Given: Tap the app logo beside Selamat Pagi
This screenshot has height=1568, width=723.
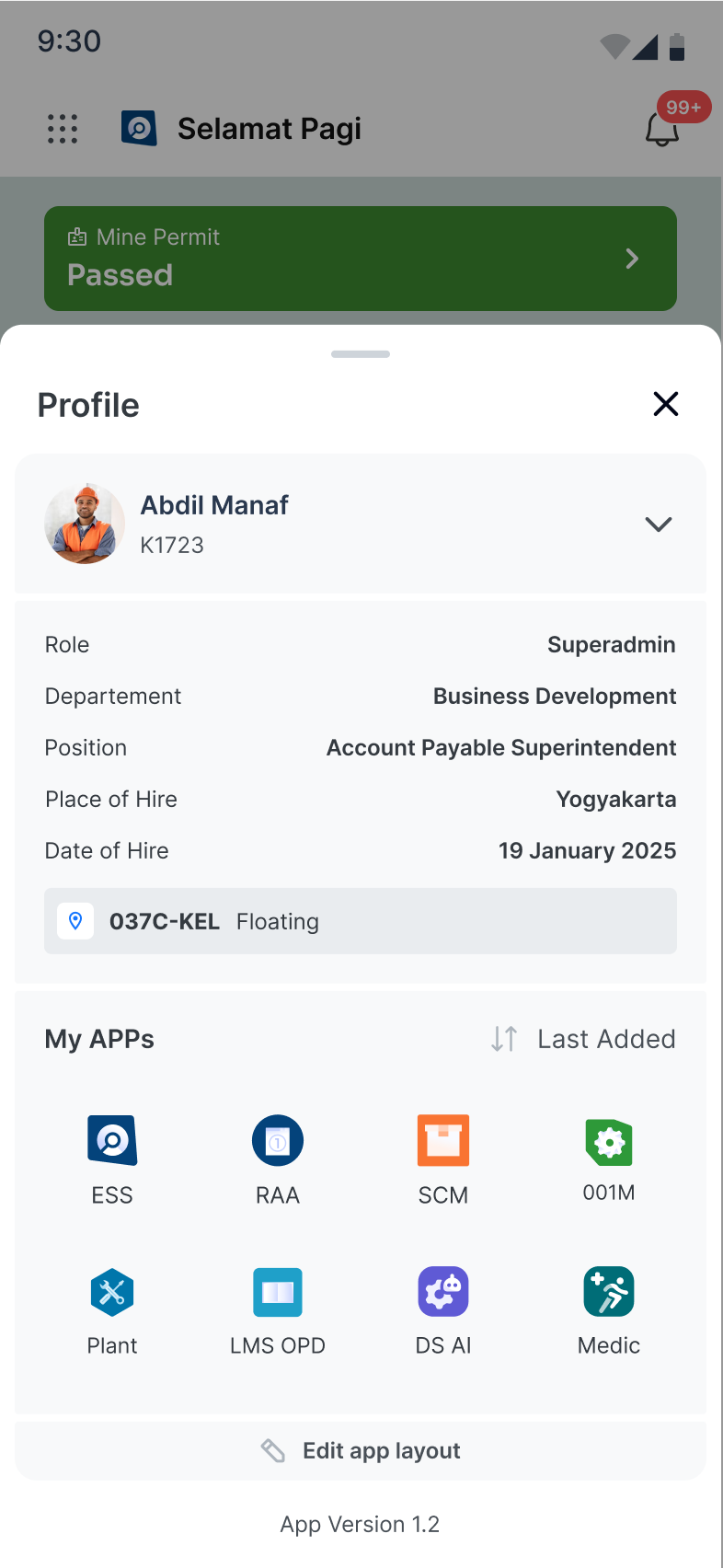Looking at the screenshot, I should click(139, 129).
